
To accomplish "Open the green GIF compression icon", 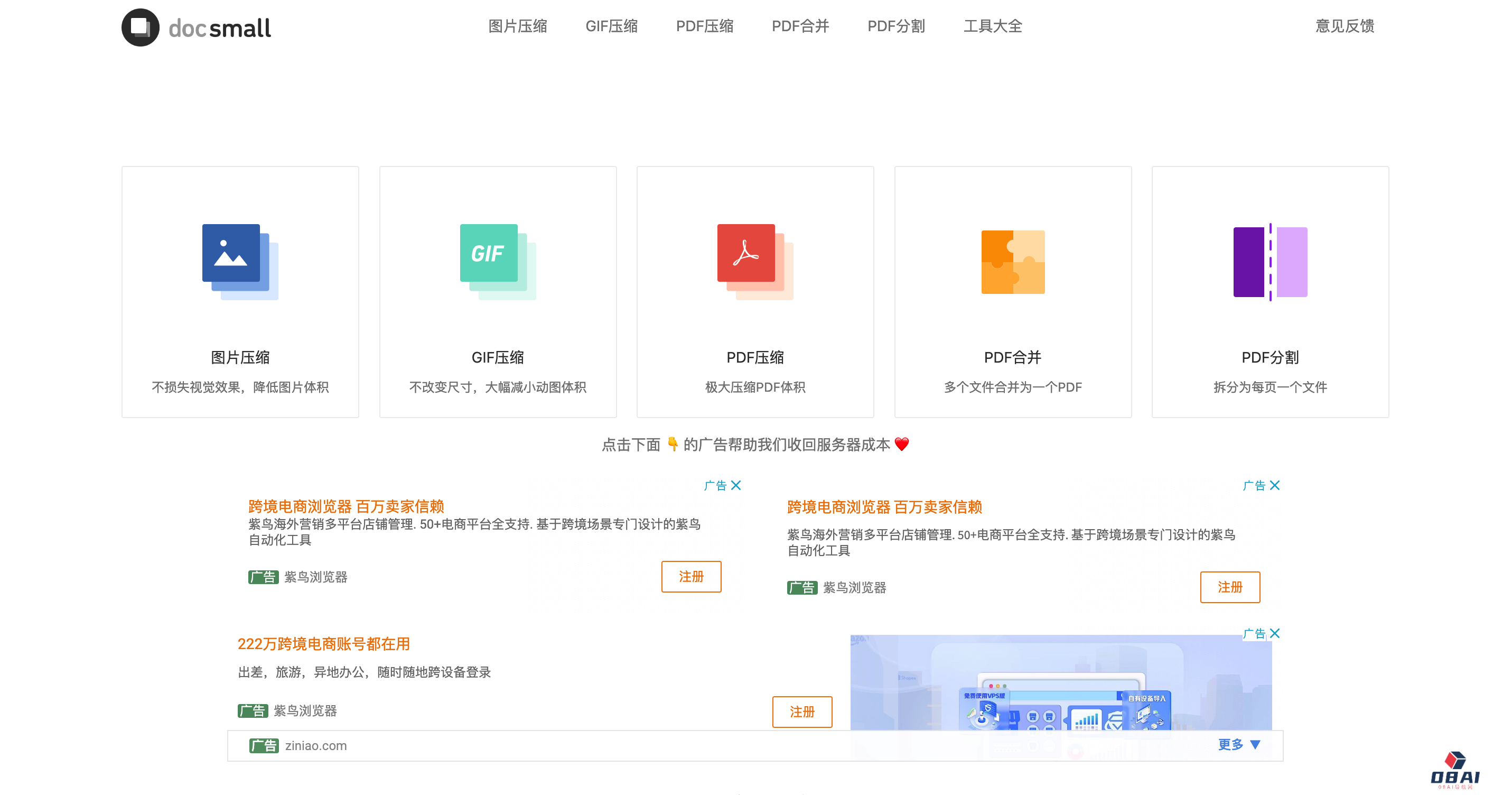I will tap(497, 261).
